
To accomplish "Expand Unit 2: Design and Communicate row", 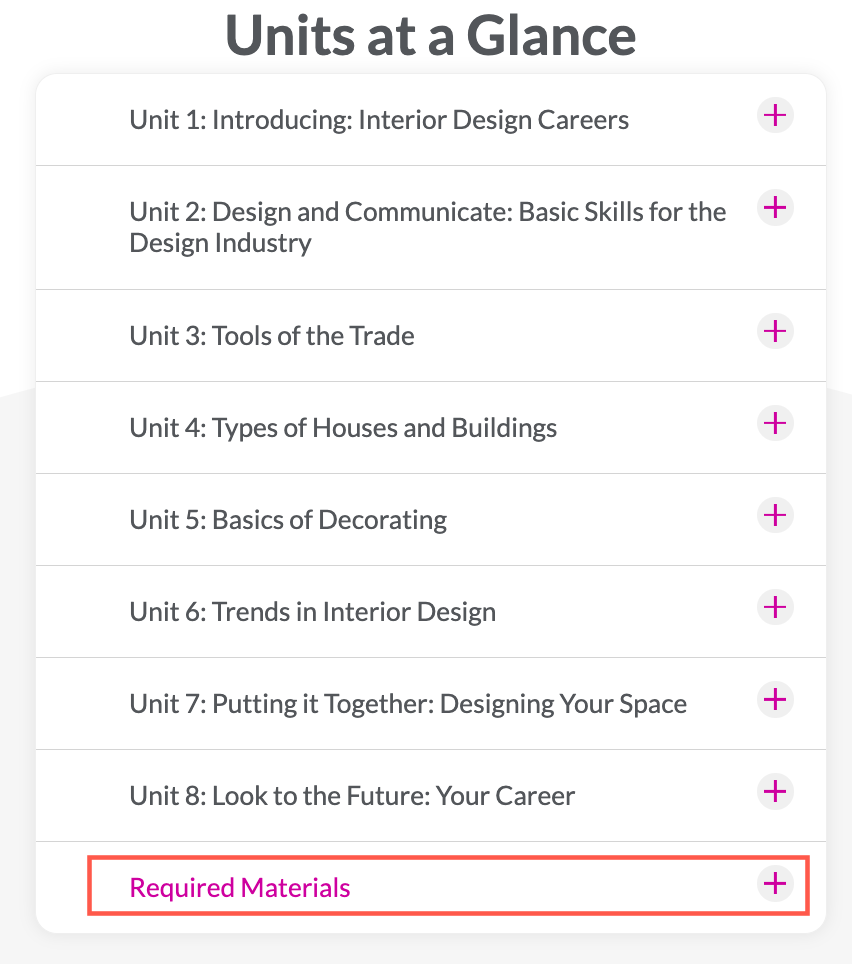I will pos(431,227).
